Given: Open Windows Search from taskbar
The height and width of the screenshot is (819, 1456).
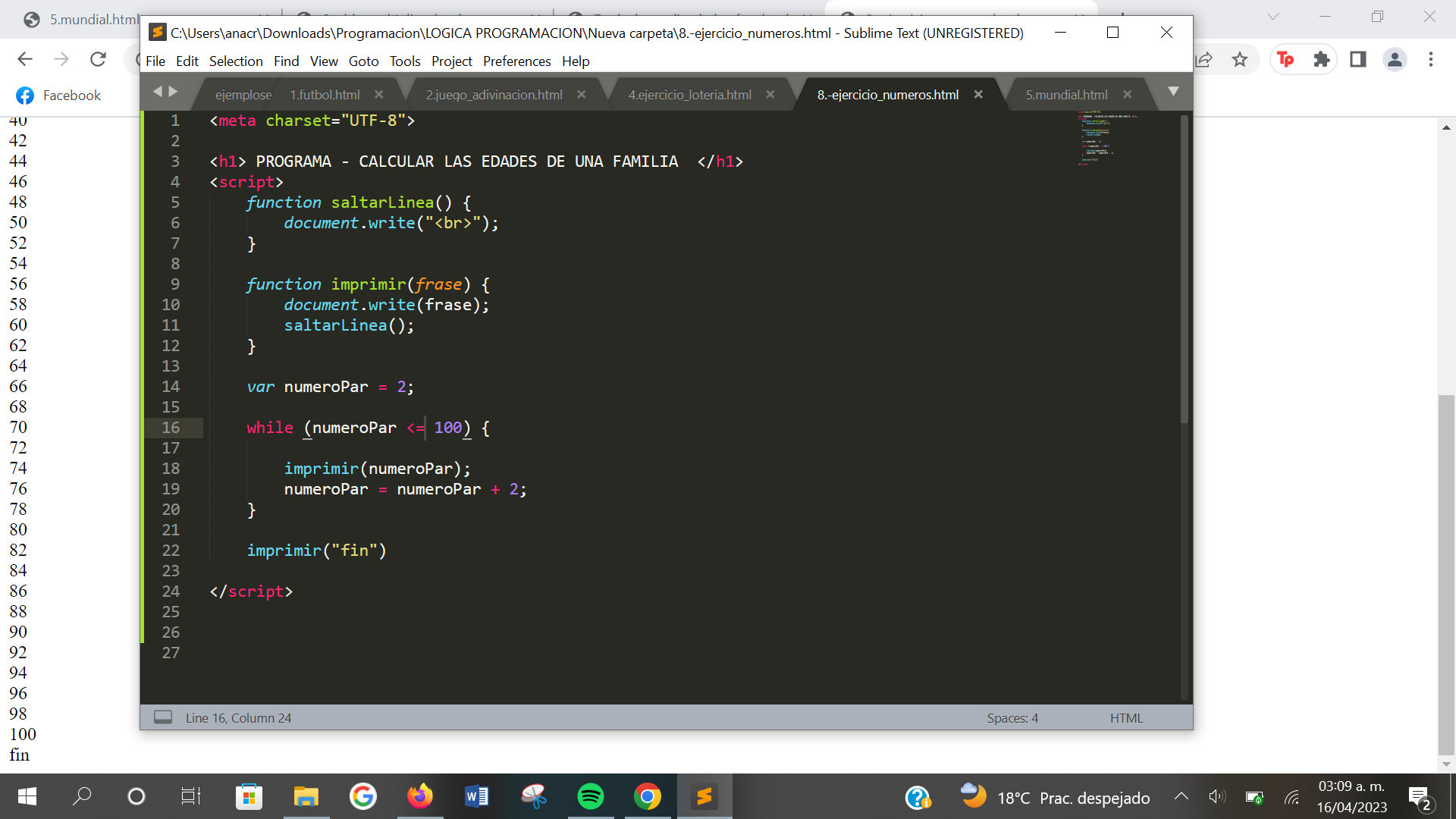Looking at the screenshot, I should (82, 797).
